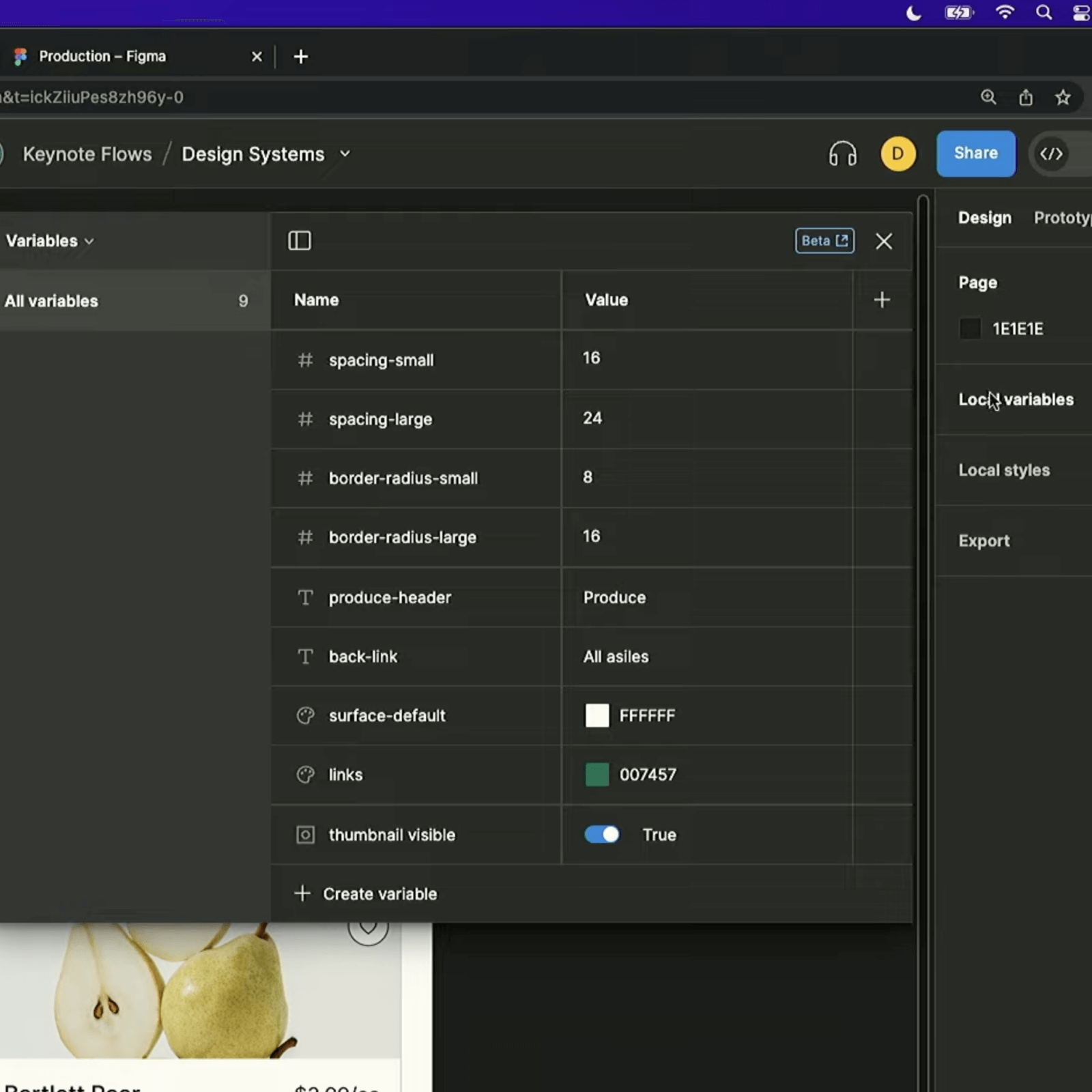Click the white FFFFFF surface-default swatch
The image size is (1092, 1092).
(x=596, y=715)
